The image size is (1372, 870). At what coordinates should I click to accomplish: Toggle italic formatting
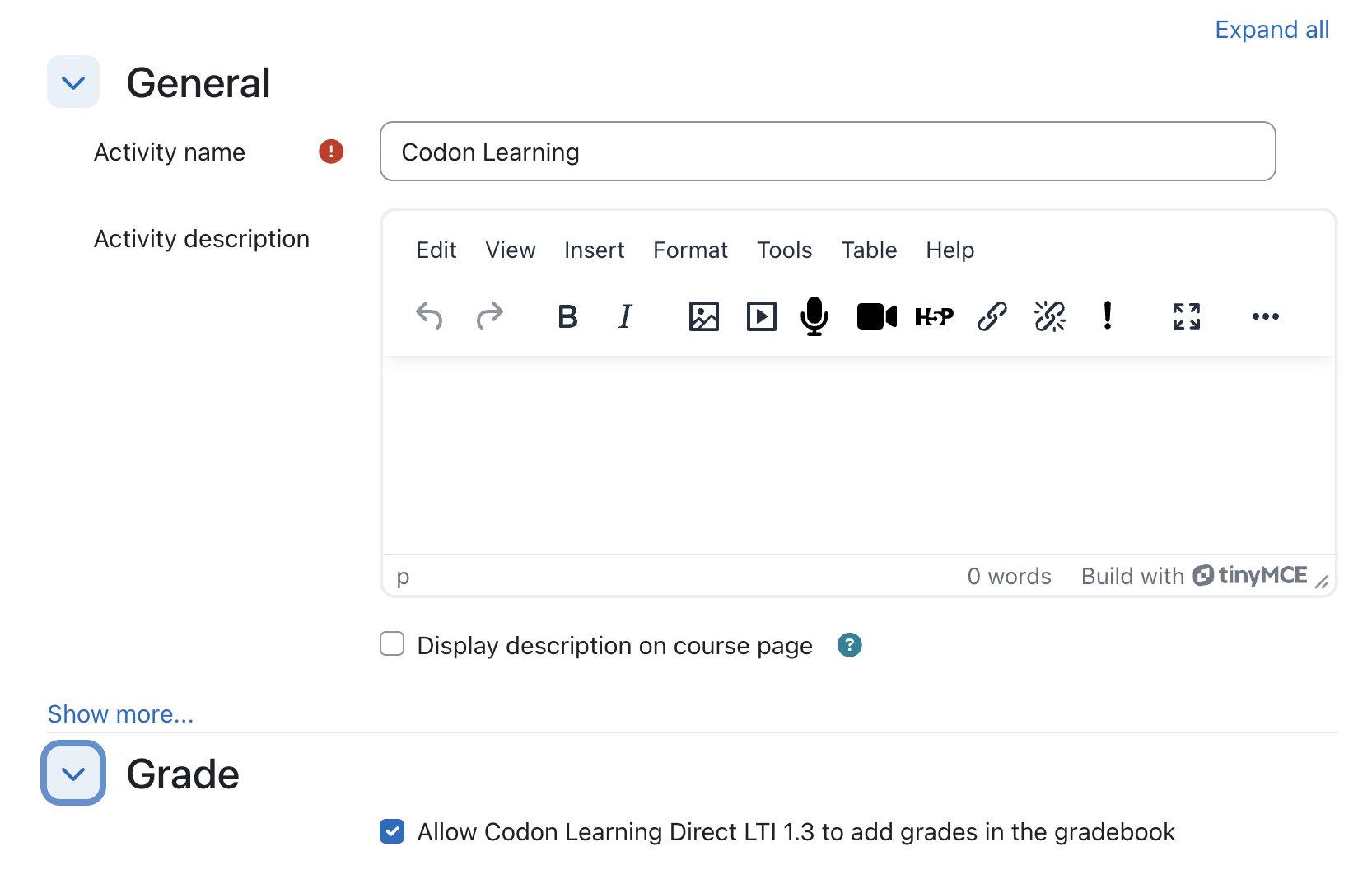click(x=625, y=316)
